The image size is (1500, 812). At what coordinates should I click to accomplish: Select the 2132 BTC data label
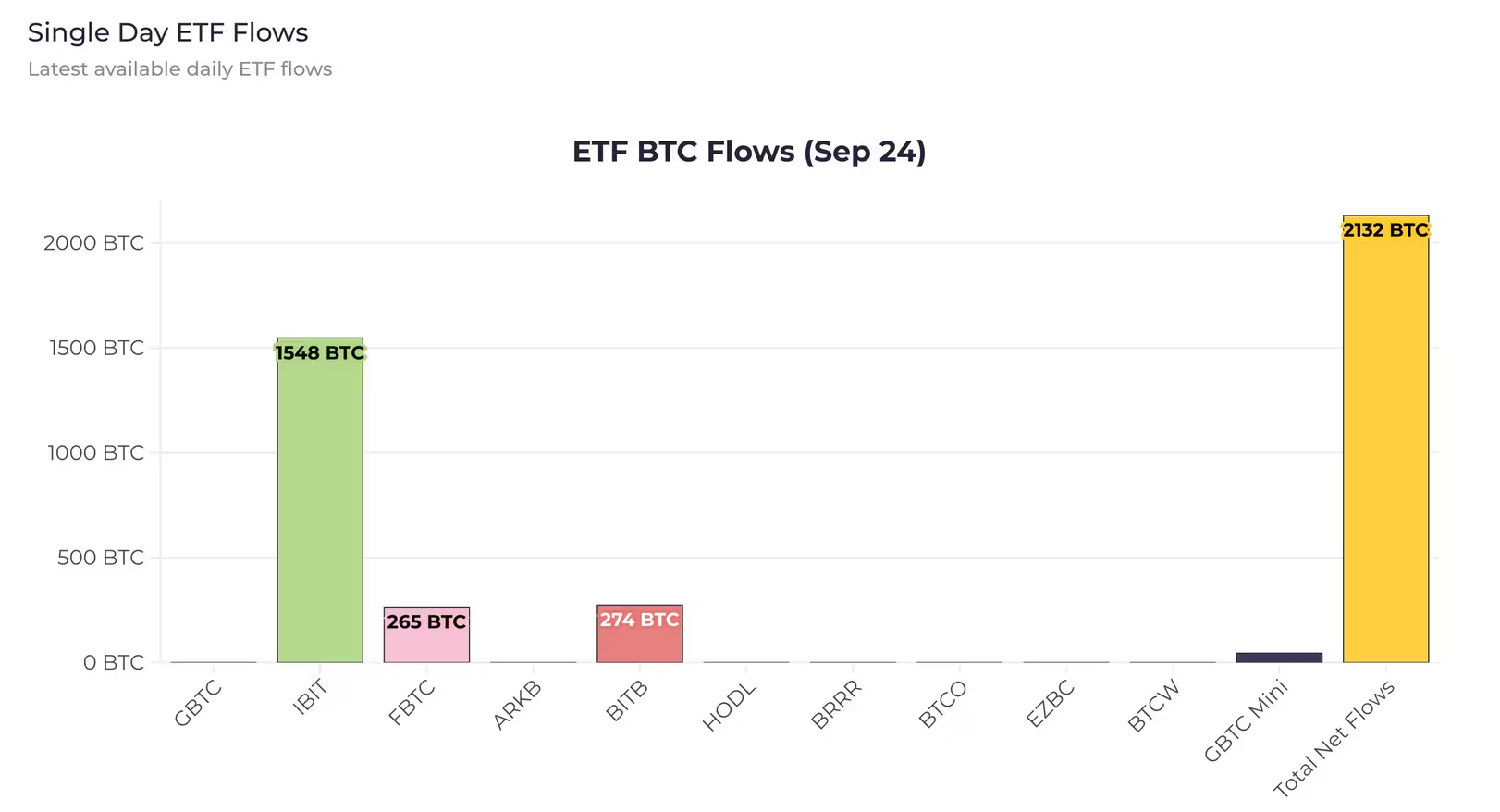coord(1385,230)
